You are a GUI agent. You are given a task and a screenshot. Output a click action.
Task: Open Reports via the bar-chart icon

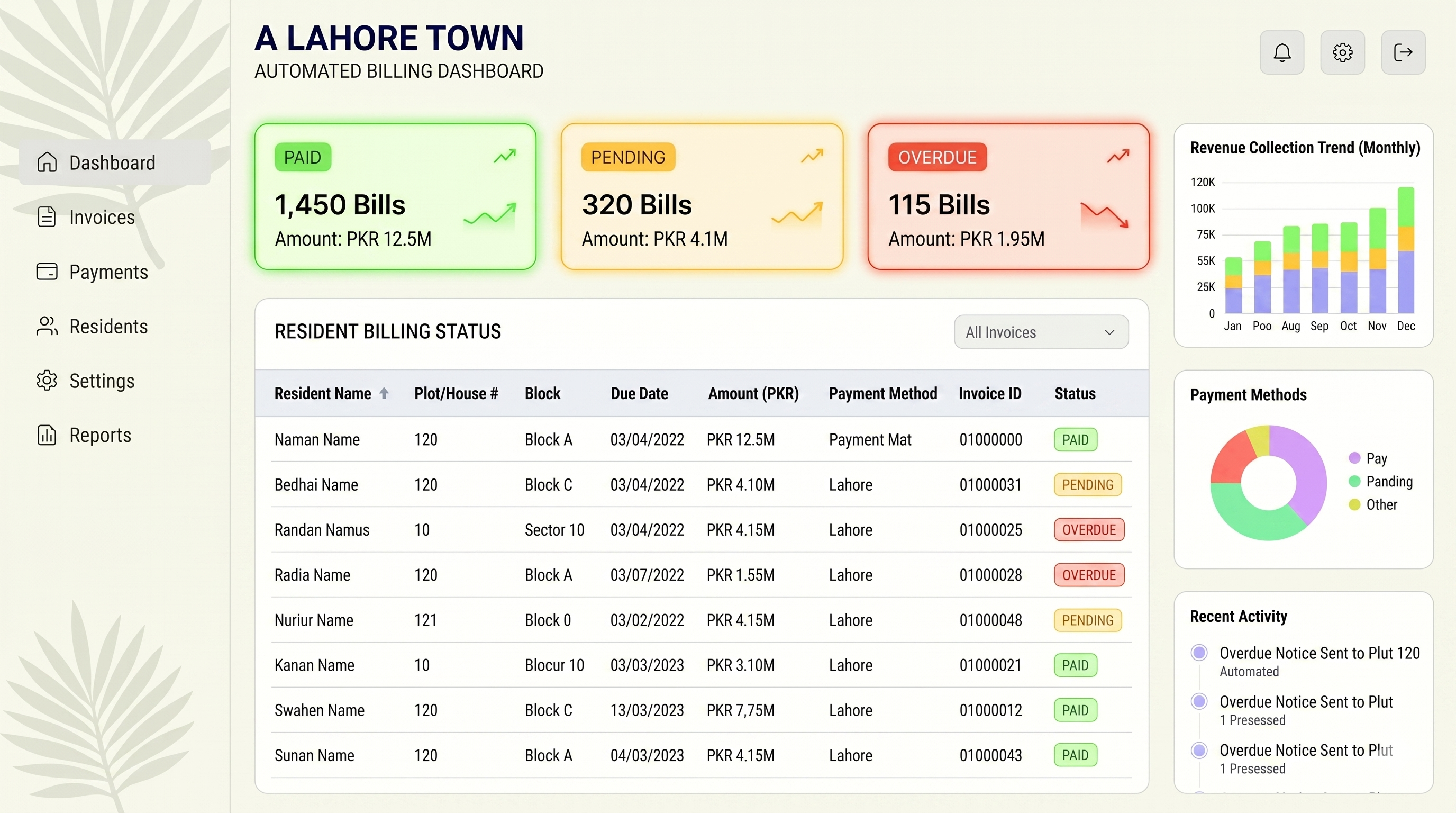(x=47, y=435)
